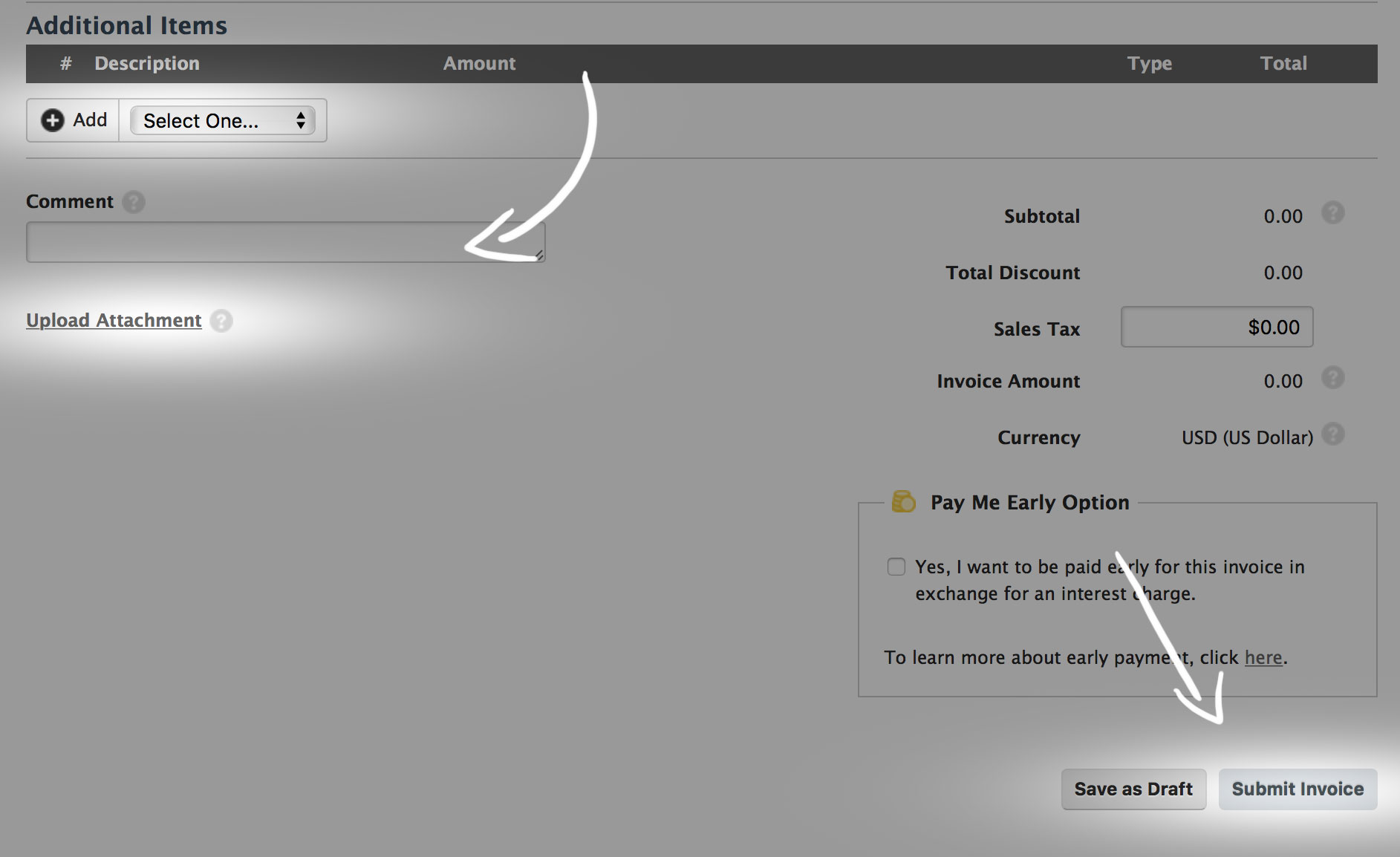This screenshot has height=857, width=1400.
Task: Click the Description column header
Action: (147, 63)
